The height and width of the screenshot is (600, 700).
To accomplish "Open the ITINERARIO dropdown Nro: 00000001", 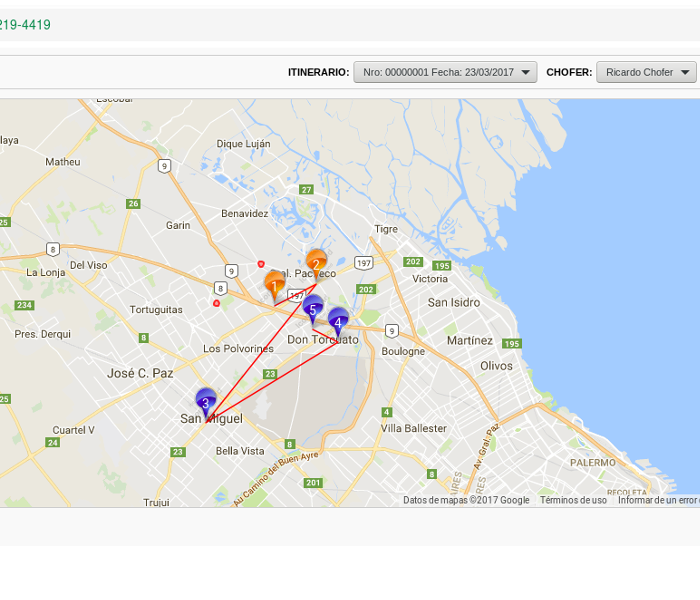I will coord(445,72).
